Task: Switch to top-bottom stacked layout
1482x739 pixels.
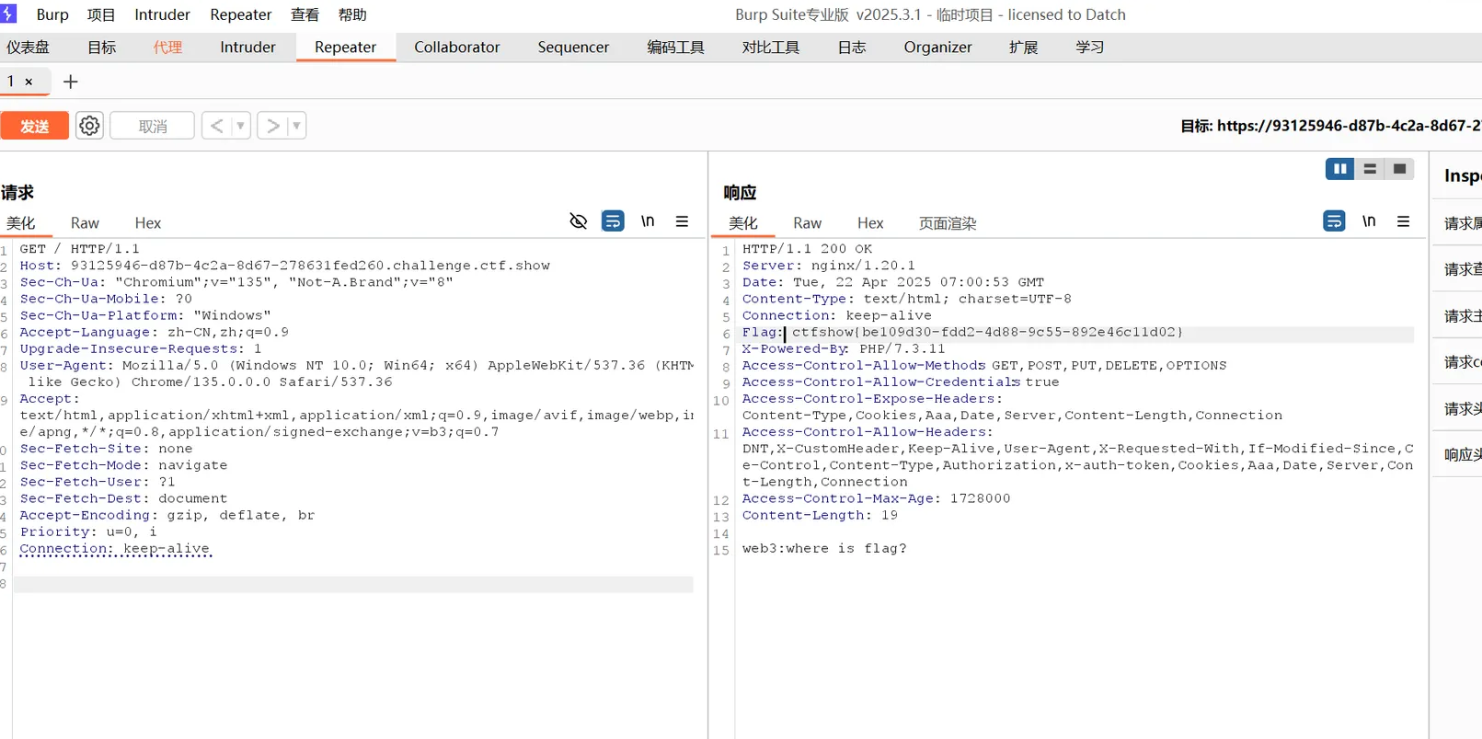Action: coord(1370,169)
